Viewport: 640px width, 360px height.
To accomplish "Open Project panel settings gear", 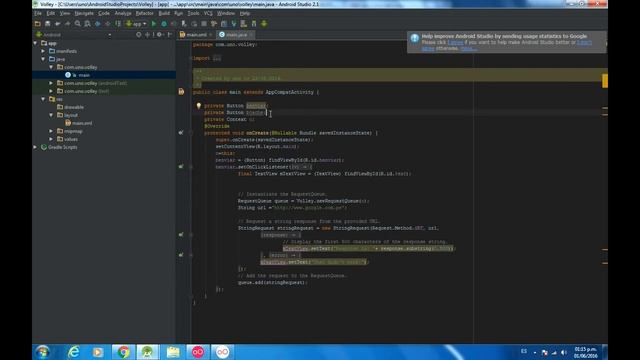I will click(160, 35).
